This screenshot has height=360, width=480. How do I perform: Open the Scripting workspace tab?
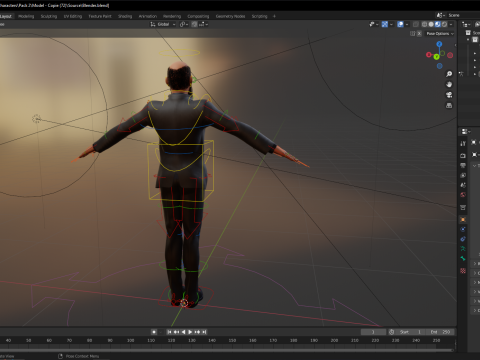coord(259,16)
